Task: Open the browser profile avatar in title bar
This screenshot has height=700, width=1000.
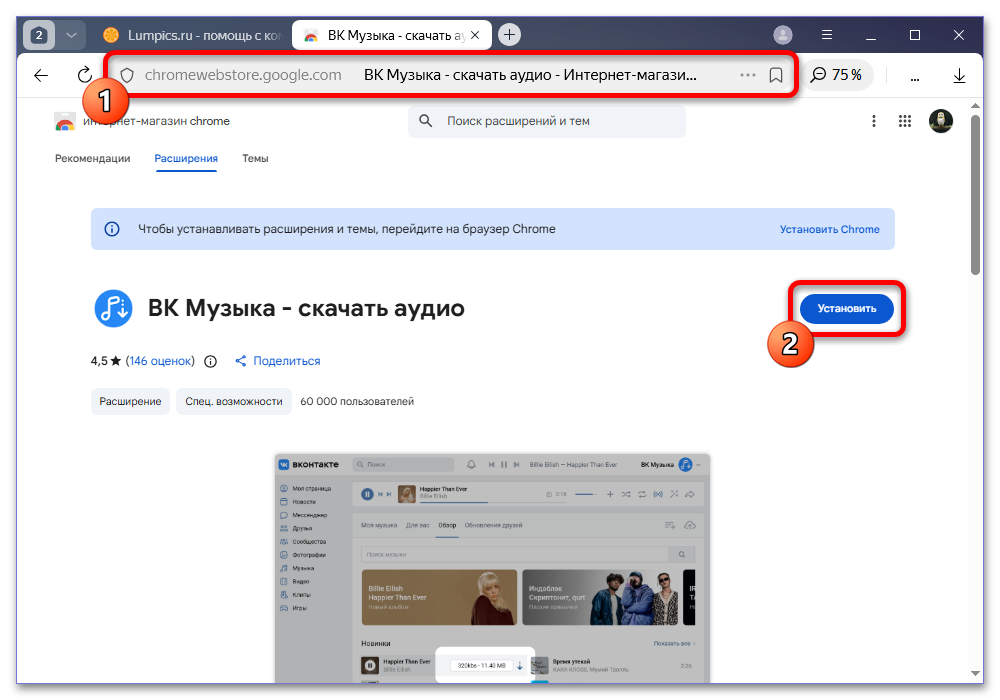Action: pyautogui.click(x=783, y=35)
